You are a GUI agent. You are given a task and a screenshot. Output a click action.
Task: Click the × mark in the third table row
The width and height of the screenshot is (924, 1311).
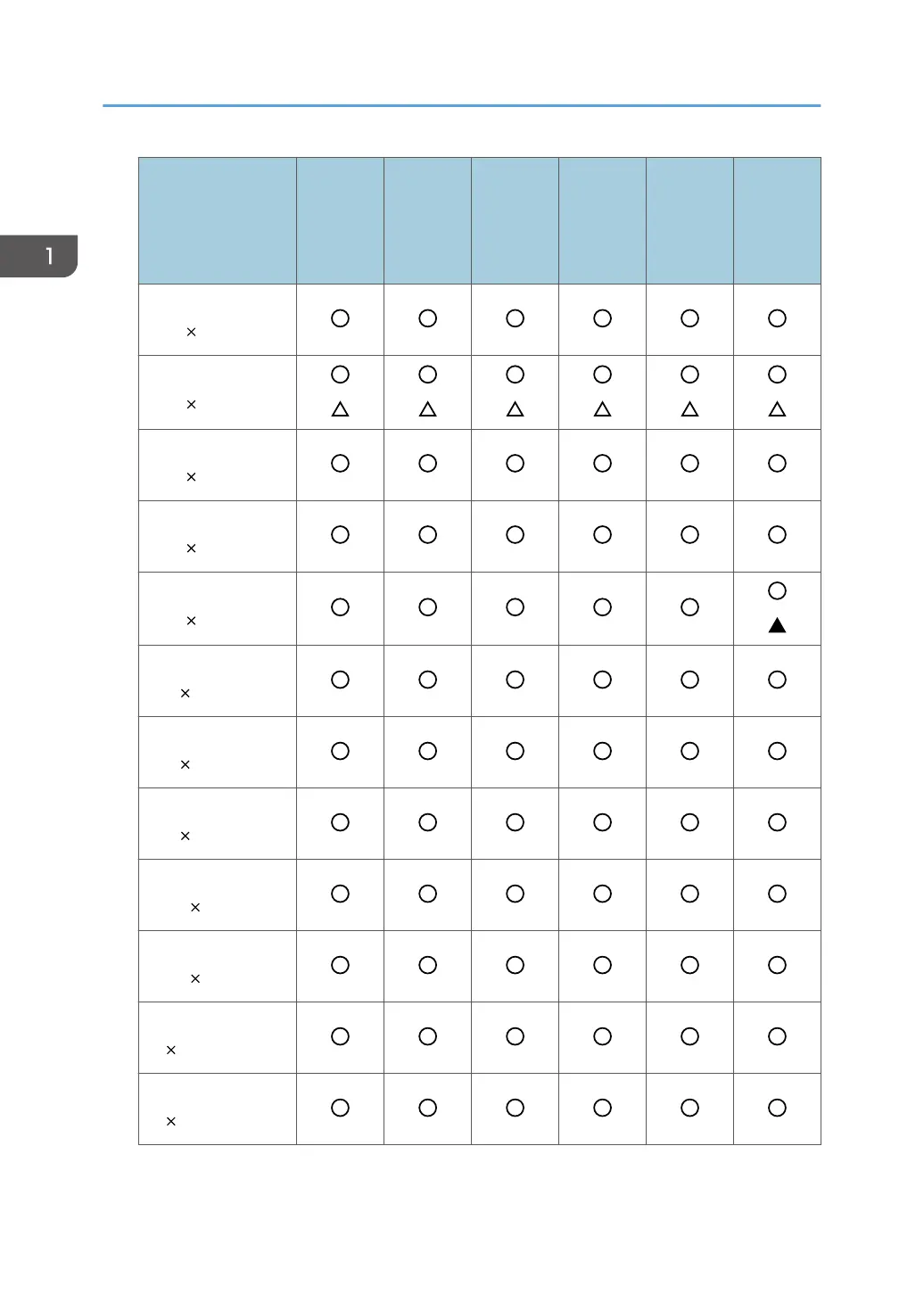point(191,477)
